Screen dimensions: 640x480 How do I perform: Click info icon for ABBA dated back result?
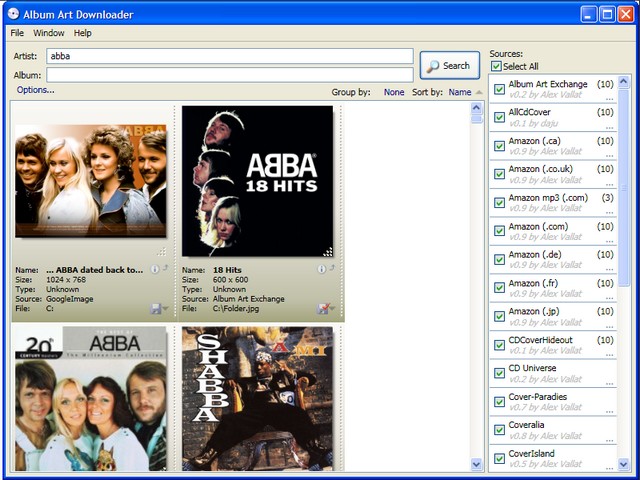(x=155, y=269)
